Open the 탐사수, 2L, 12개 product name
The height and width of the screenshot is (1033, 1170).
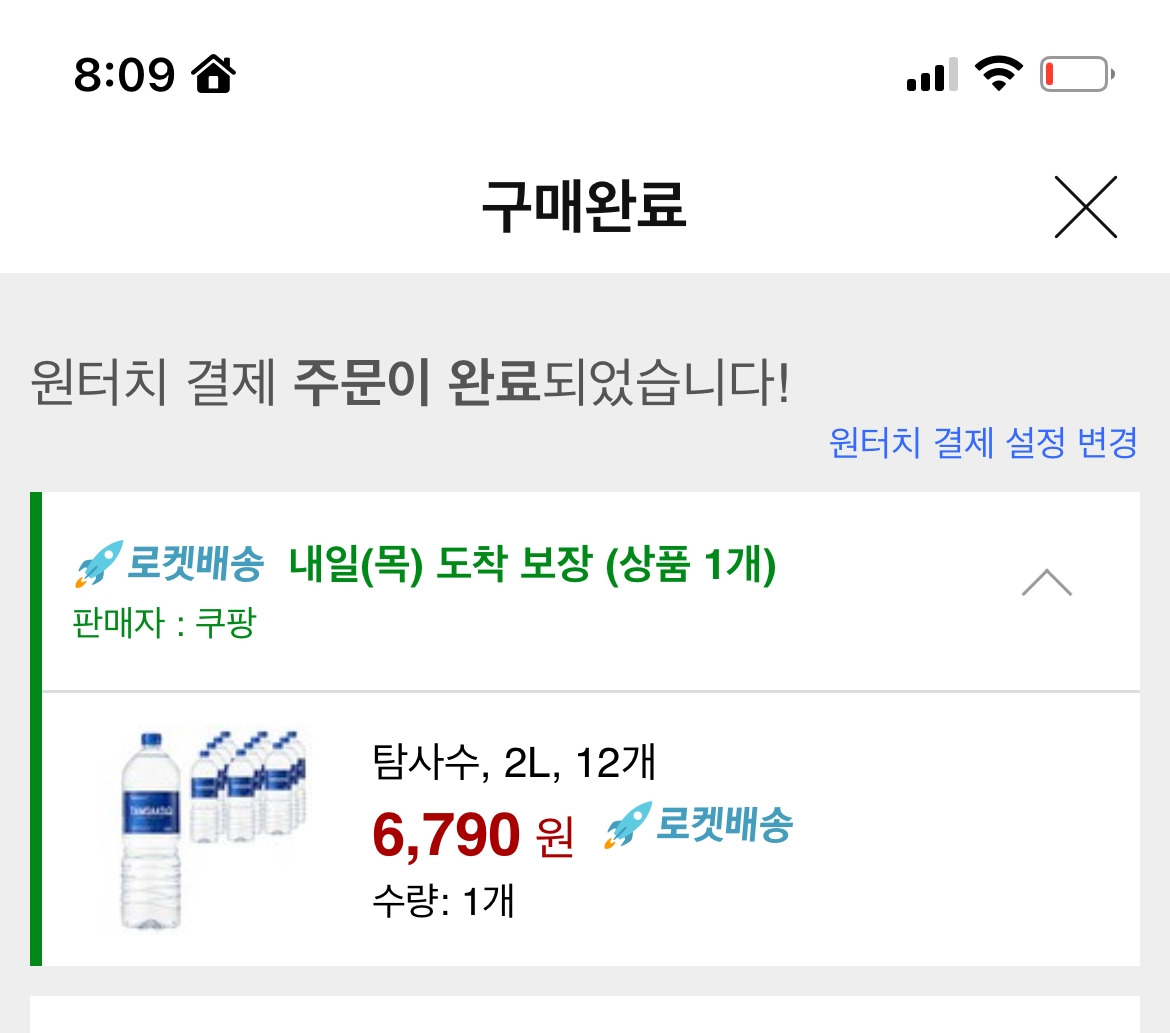[x=514, y=765]
